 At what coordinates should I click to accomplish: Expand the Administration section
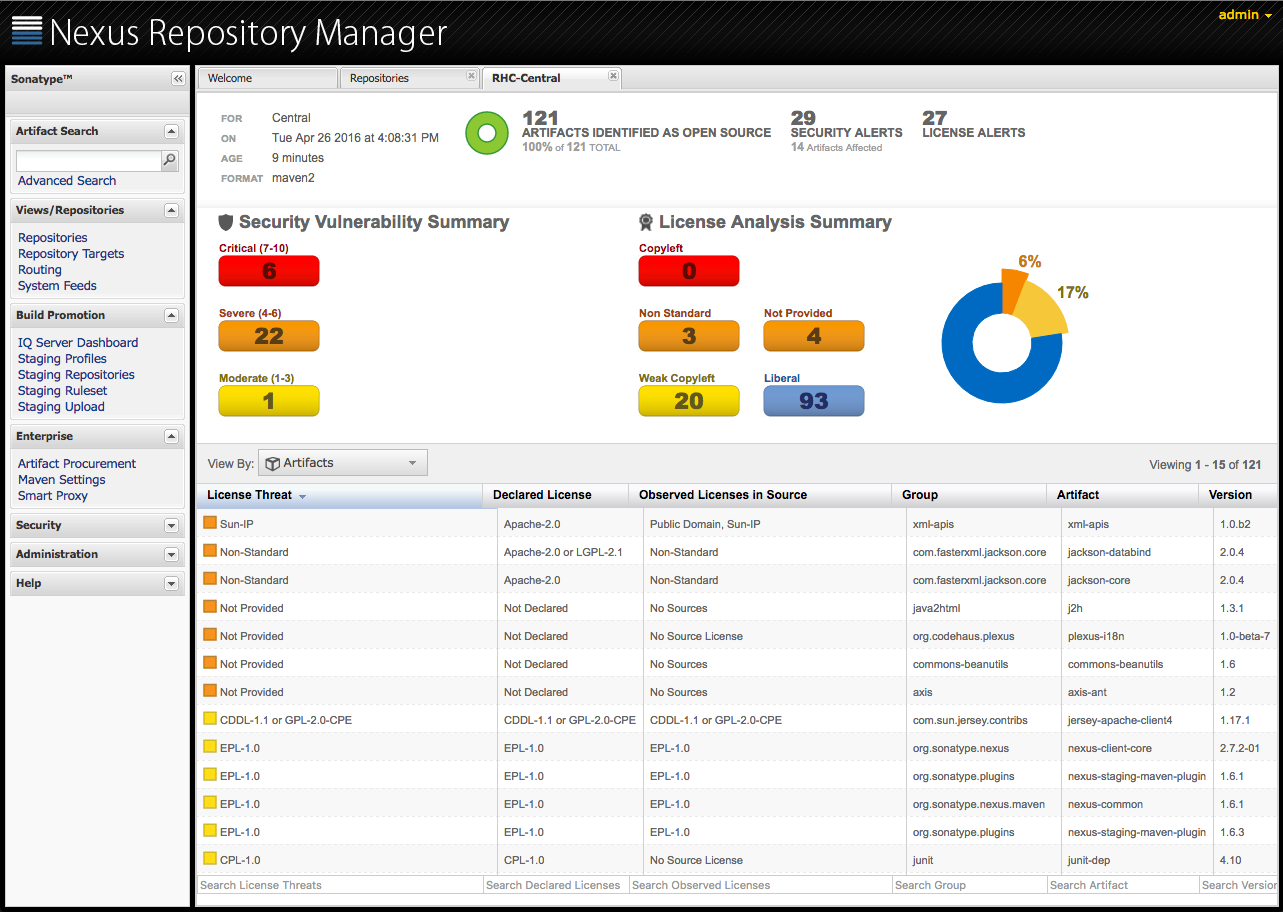tap(171, 554)
